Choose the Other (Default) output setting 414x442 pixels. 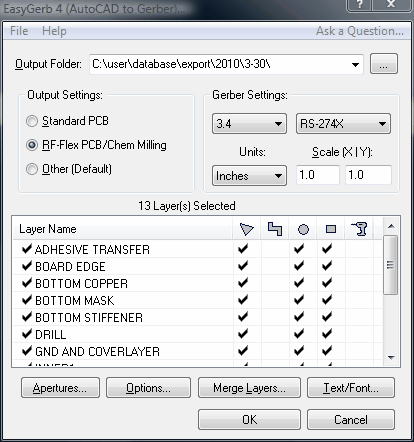[x=32, y=169]
